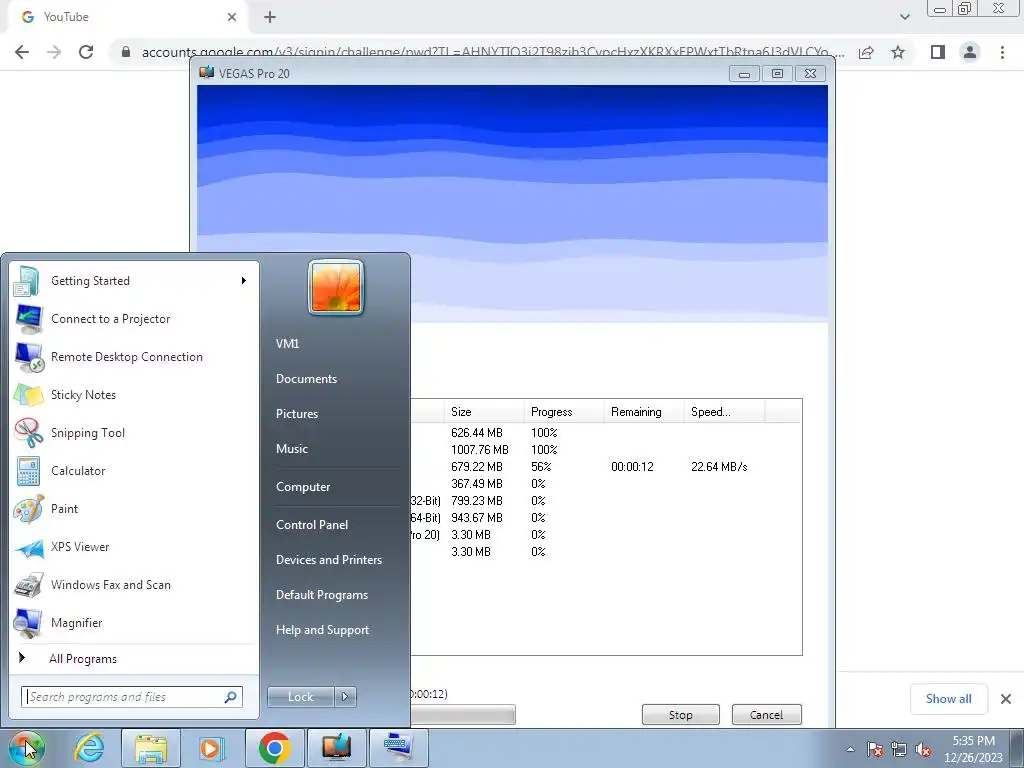Viewport: 1024px width, 768px height.
Task: Click the user account picture
Action: [x=336, y=287]
